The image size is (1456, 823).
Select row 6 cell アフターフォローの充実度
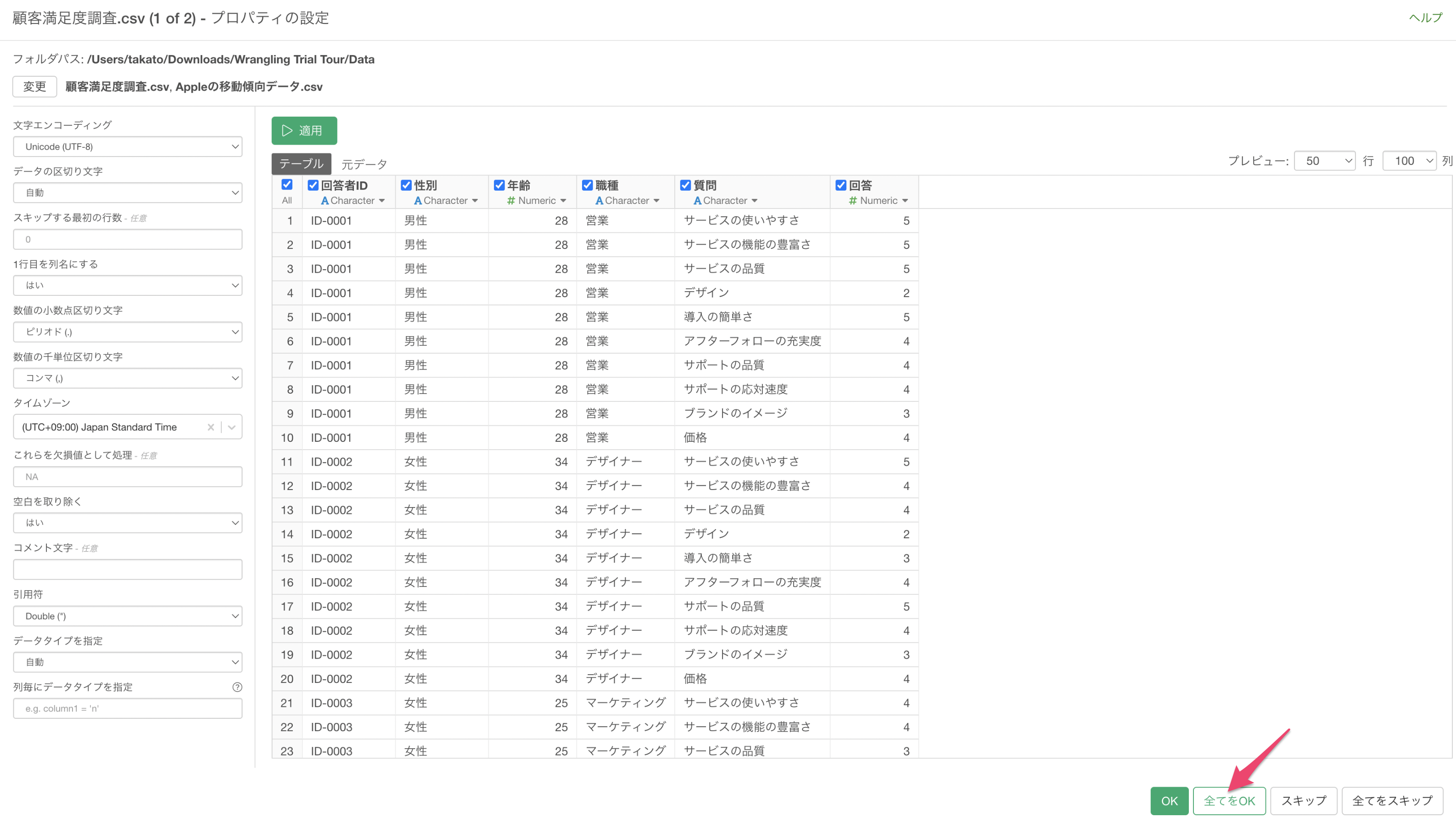[x=752, y=341]
